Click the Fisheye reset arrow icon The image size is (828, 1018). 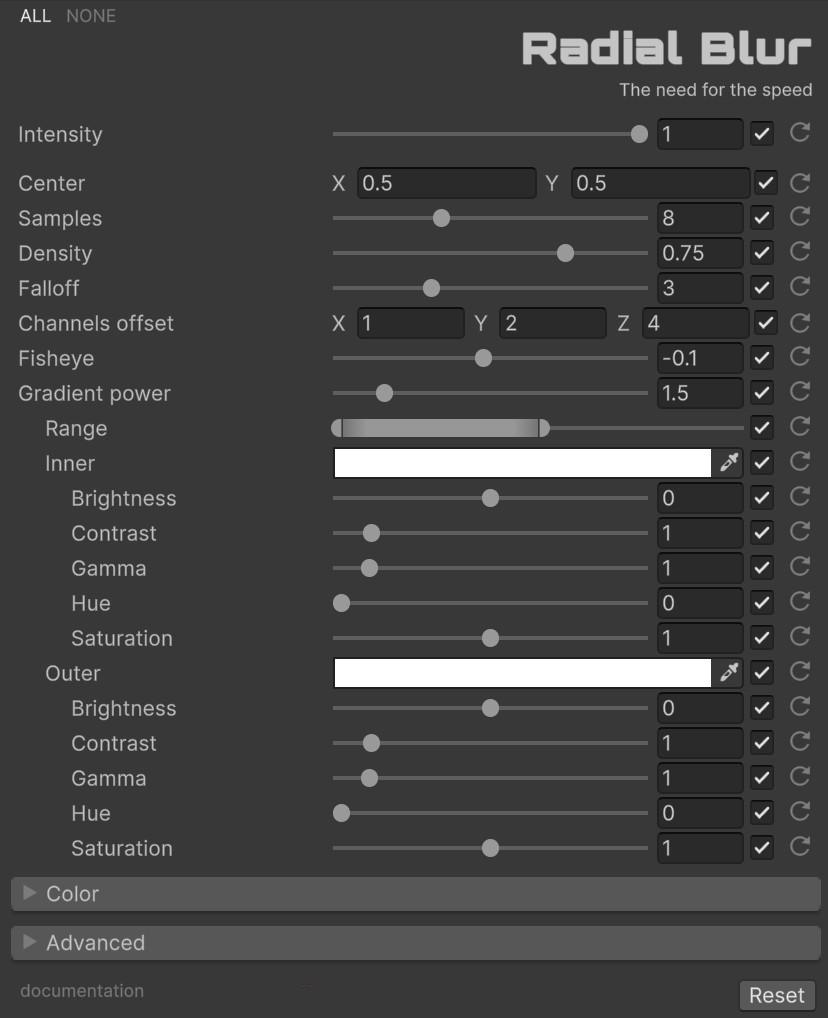pos(799,357)
